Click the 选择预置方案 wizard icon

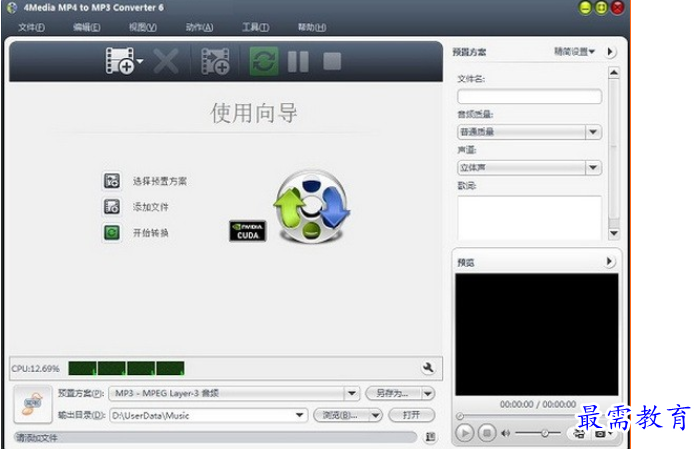pos(112,181)
